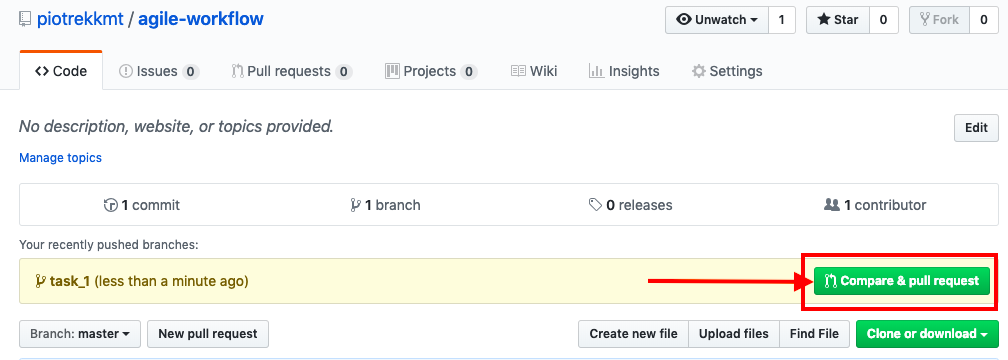Switch to the Code tab

coord(61,71)
